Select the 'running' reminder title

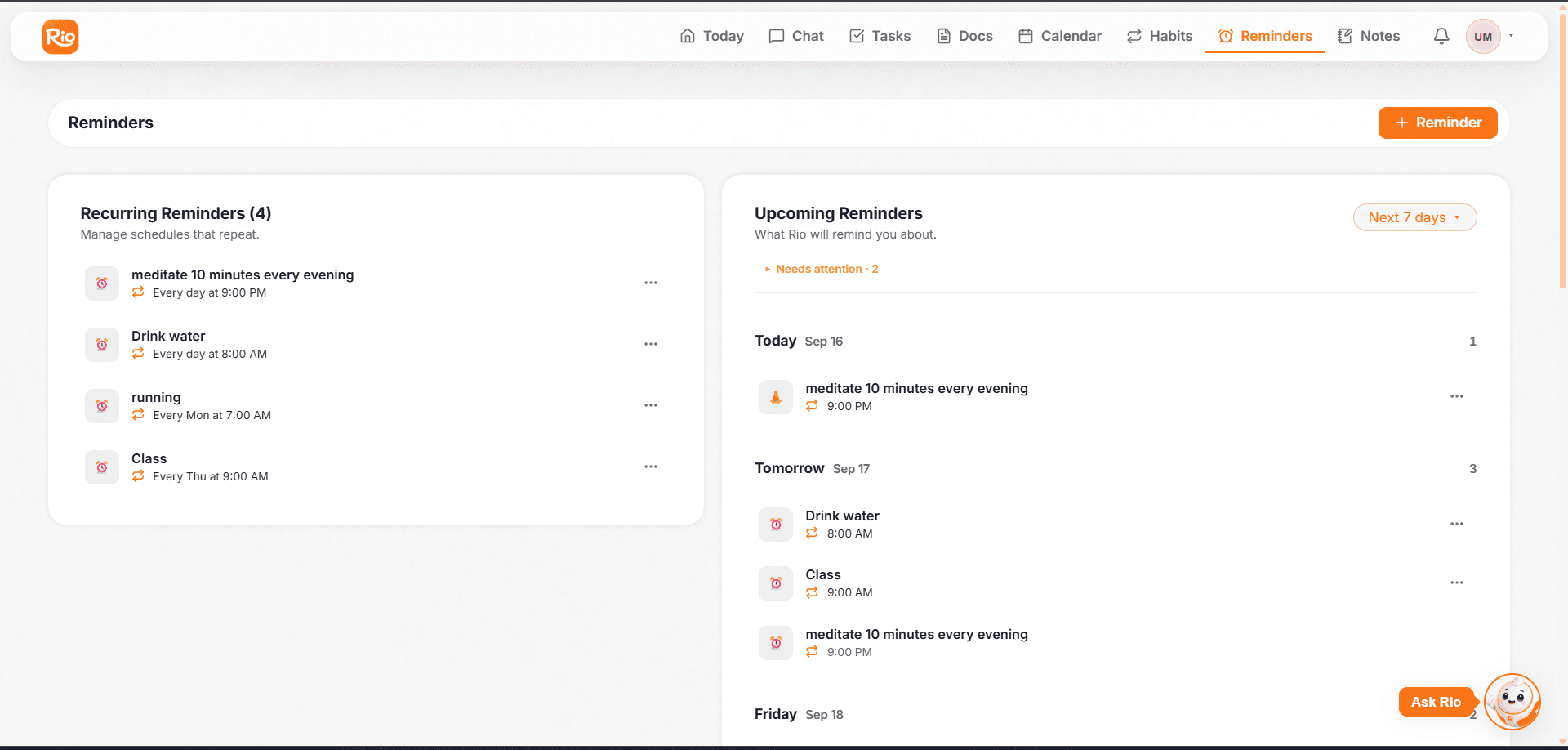tap(156, 397)
